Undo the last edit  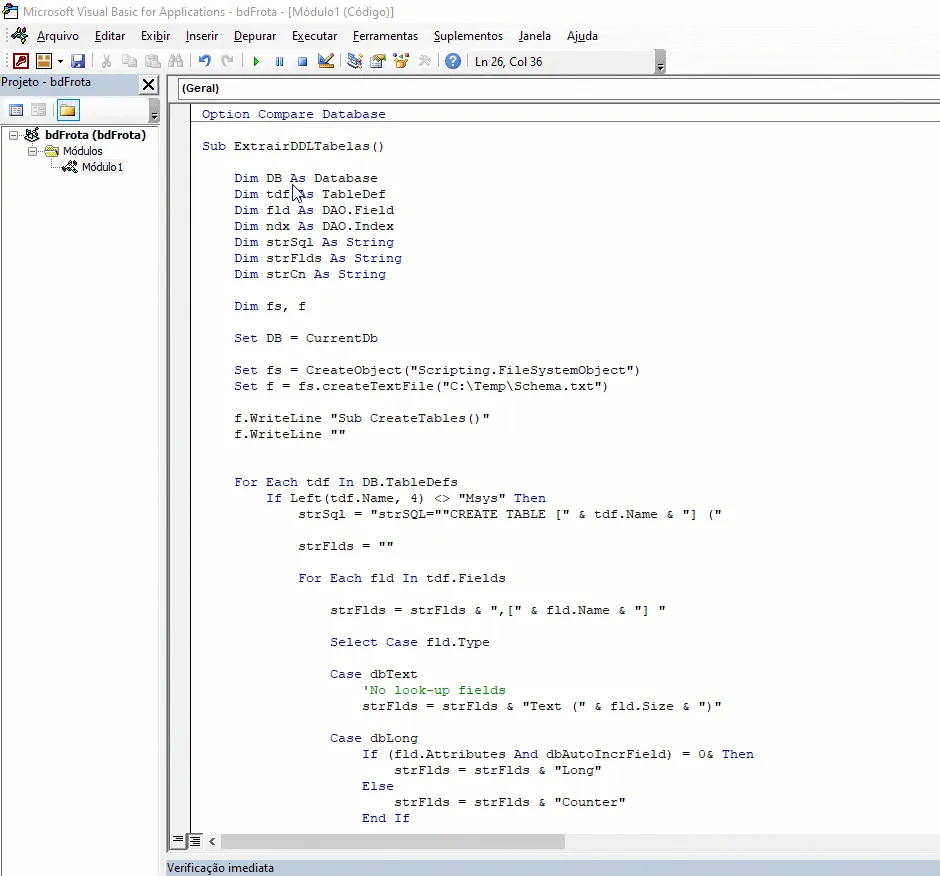point(204,61)
